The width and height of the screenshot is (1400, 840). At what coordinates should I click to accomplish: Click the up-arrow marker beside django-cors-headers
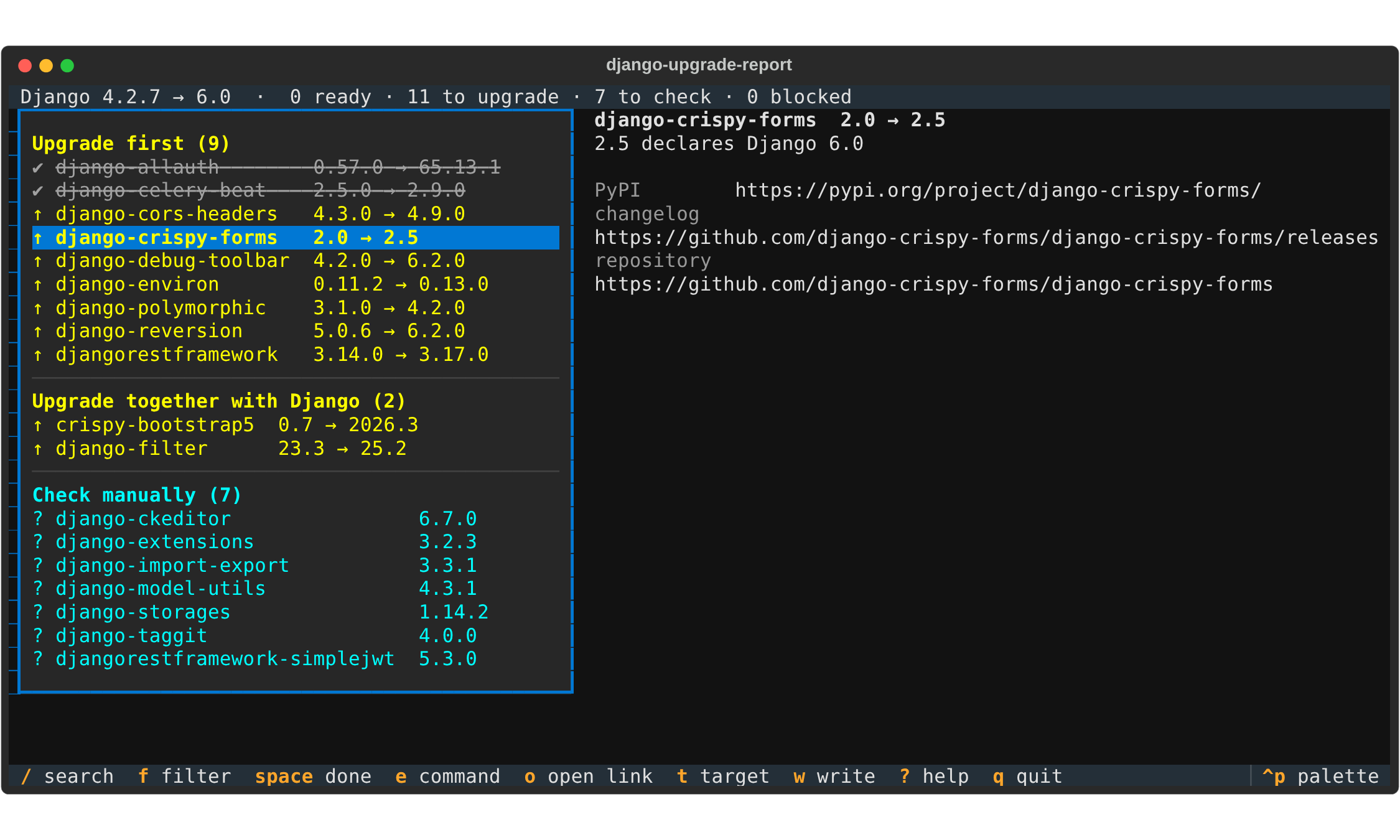click(x=38, y=214)
